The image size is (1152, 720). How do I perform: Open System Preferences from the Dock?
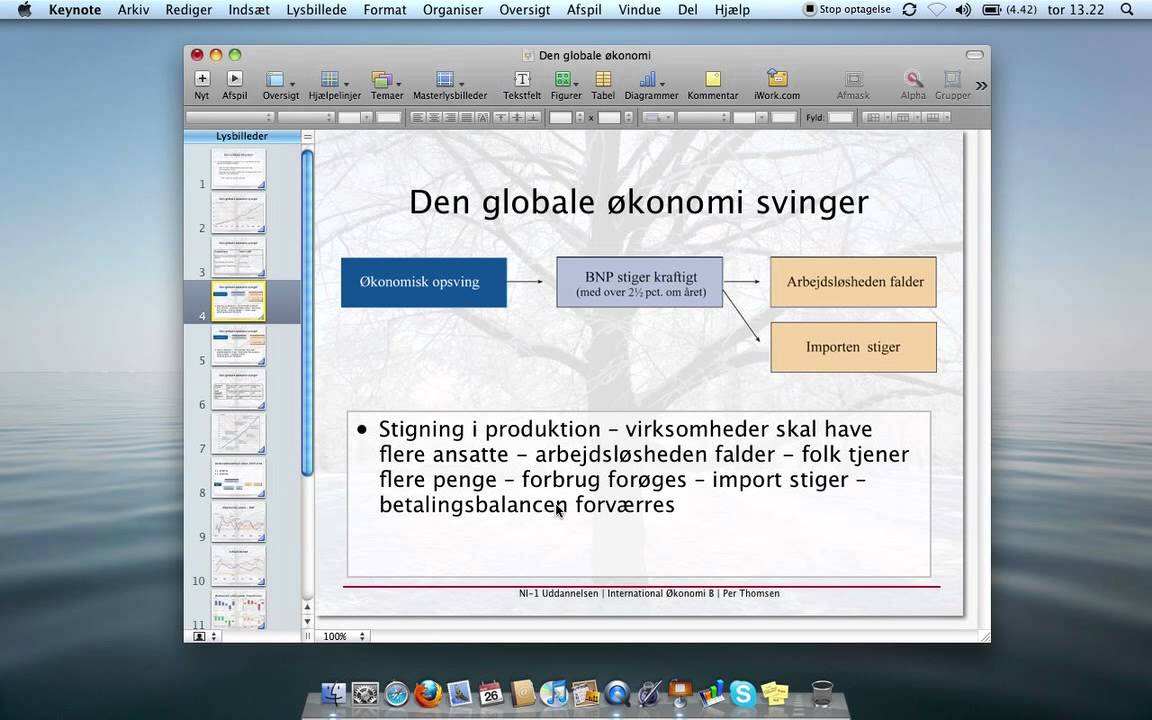[x=365, y=694]
